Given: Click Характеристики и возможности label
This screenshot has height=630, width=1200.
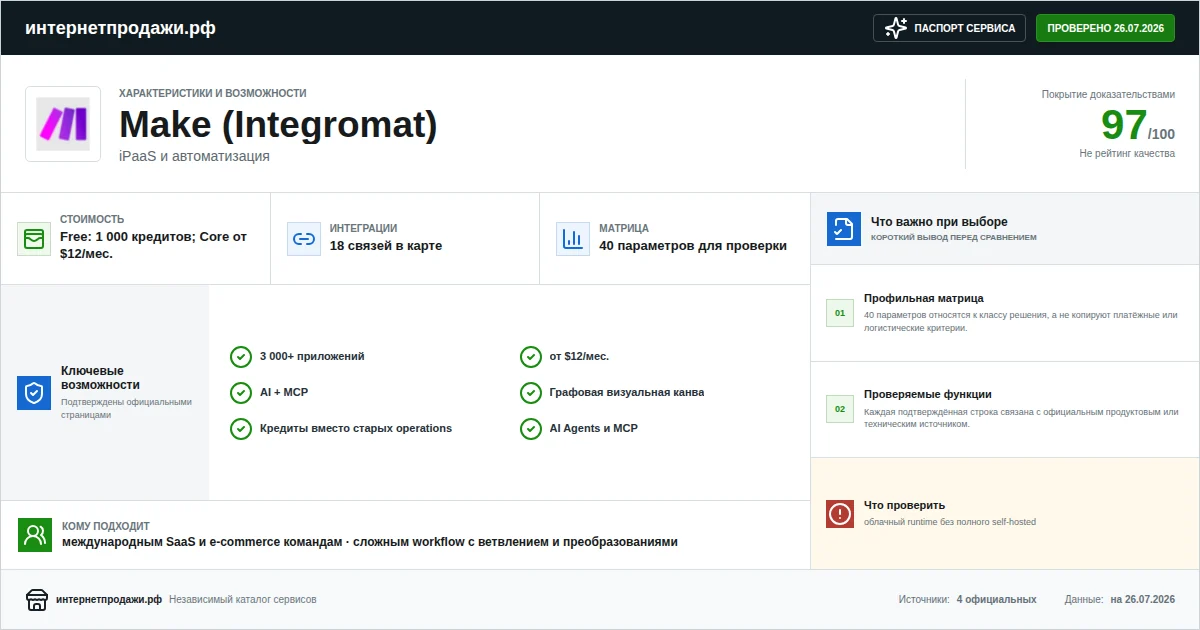Looking at the screenshot, I should (x=213, y=93).
